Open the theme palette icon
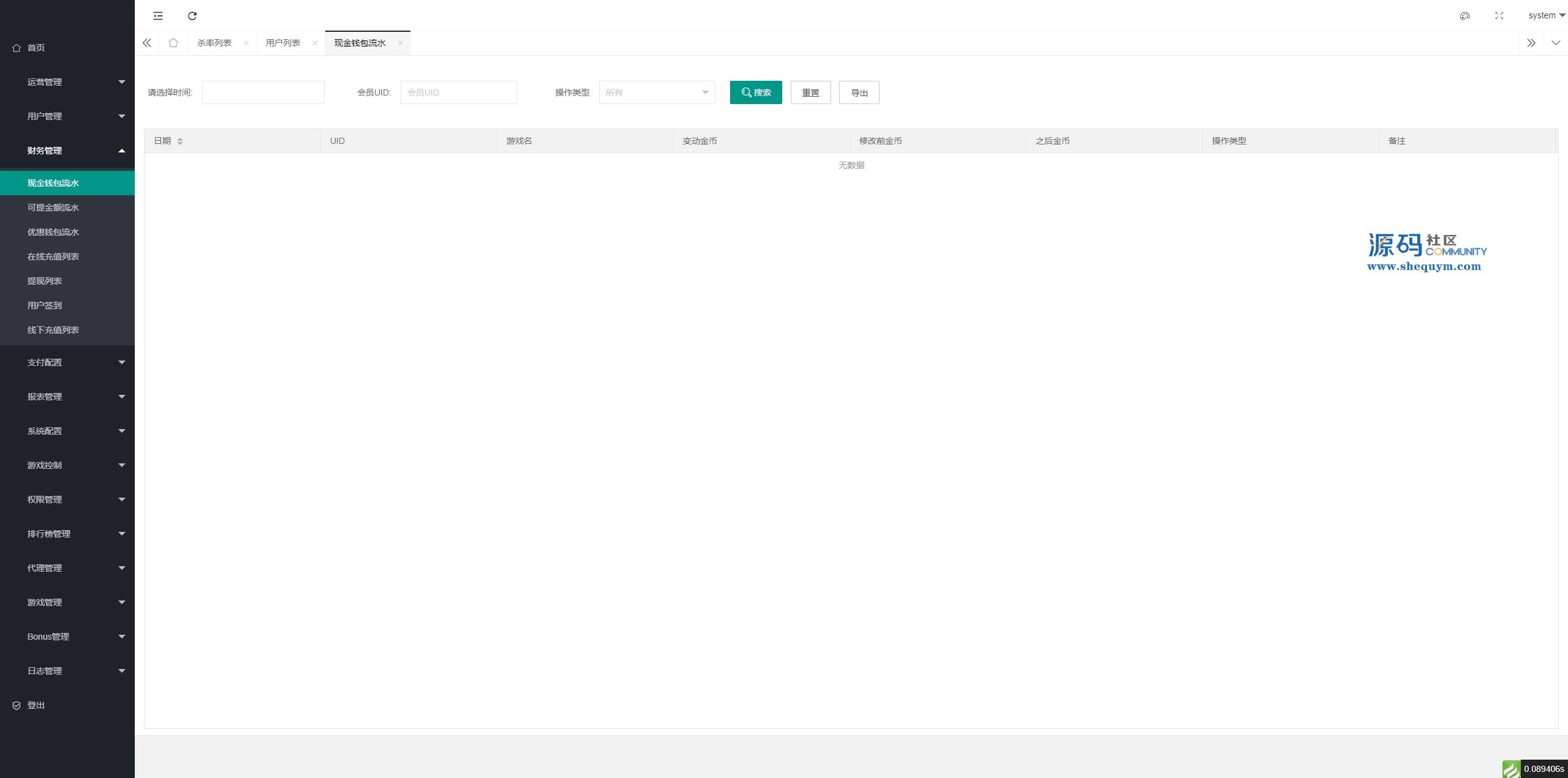This screenshot has width=1568, height=778. (1464, 16)
